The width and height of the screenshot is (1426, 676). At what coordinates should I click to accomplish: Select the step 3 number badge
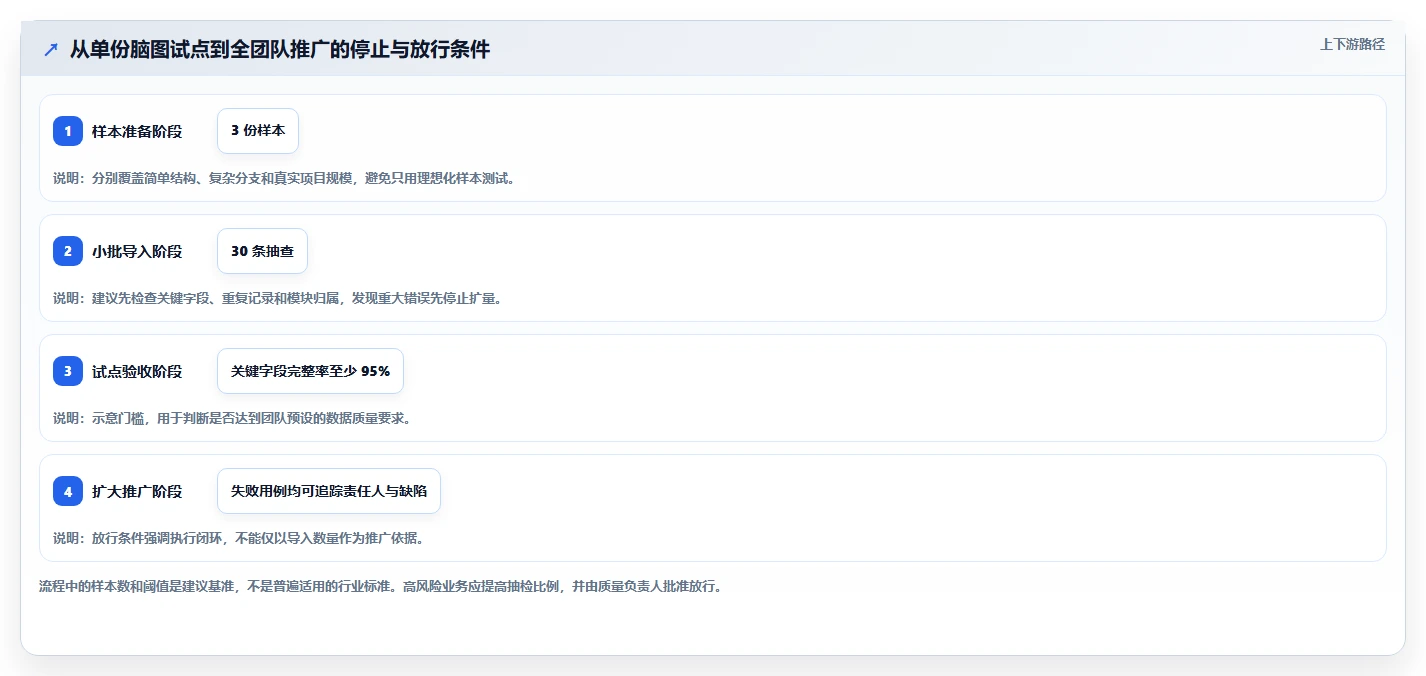coord(68,371)
